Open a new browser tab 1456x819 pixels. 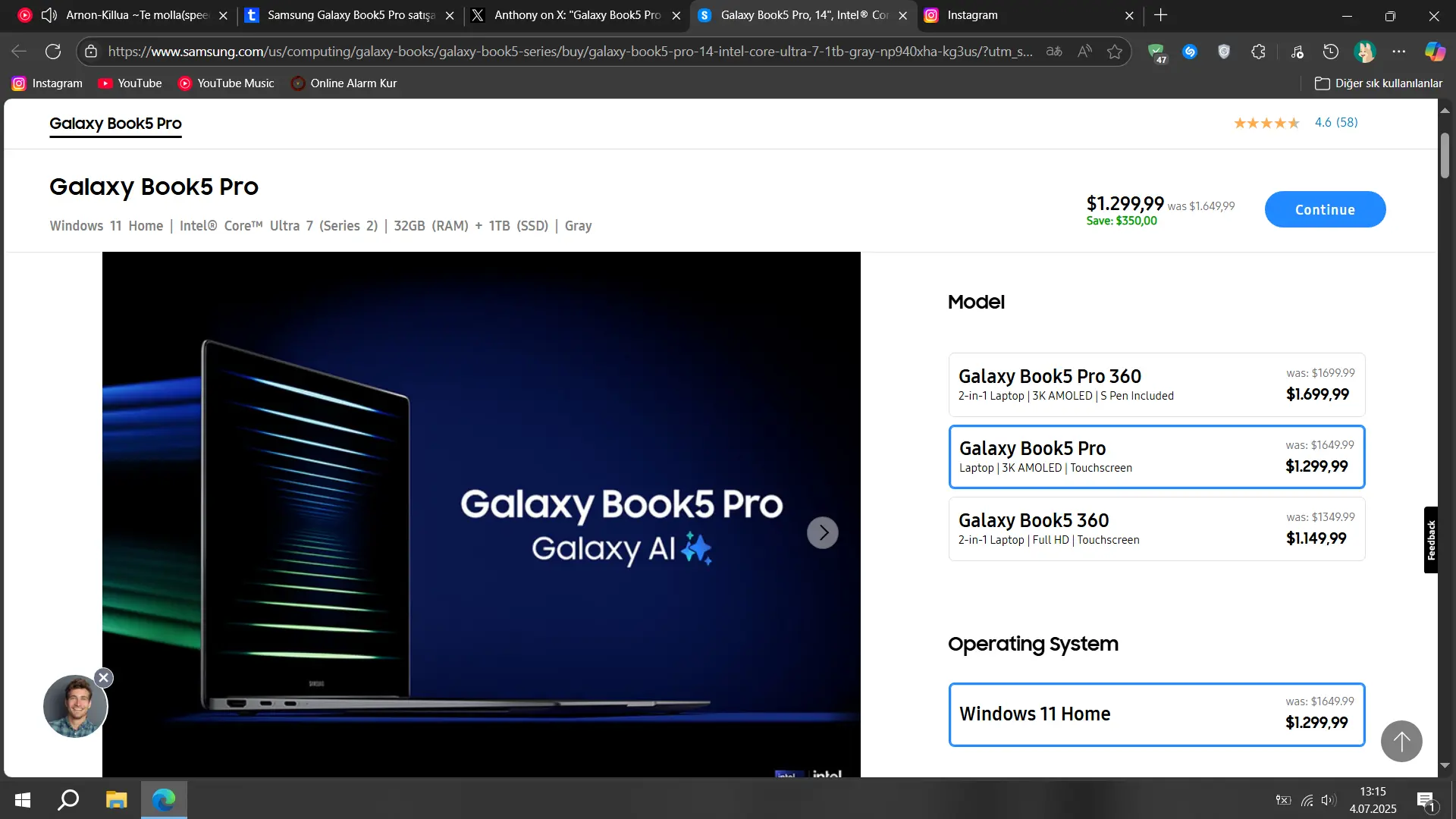[1160, 15]
